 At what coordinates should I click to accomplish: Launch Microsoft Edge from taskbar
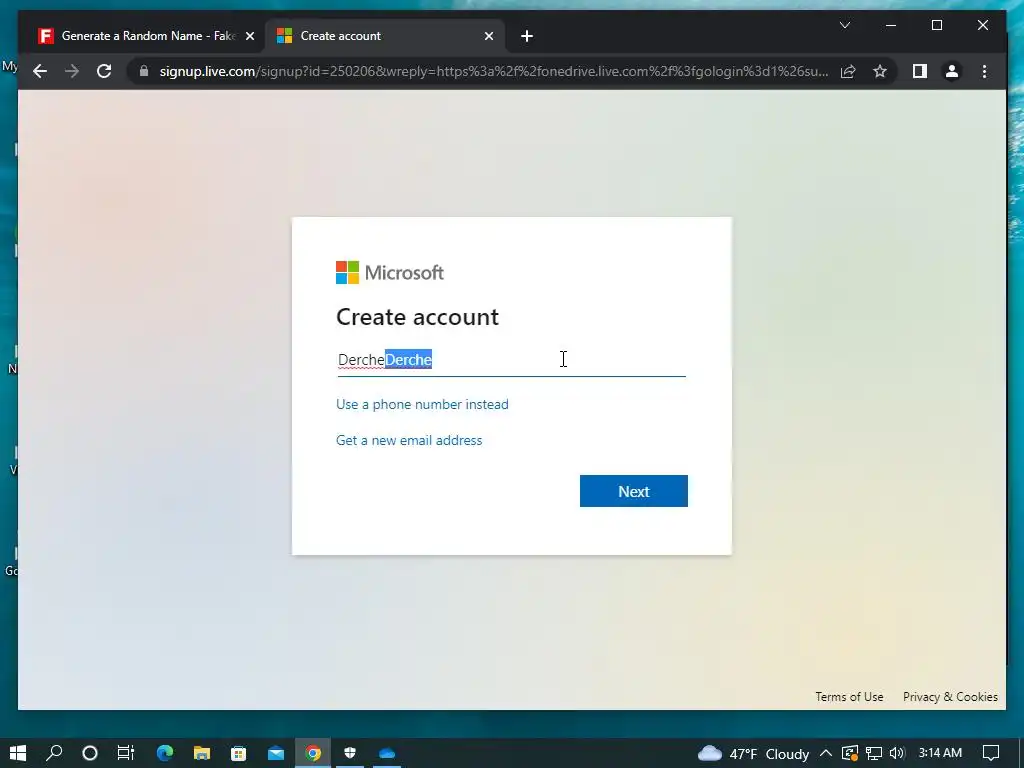pyautogui.click(x=165, y=753)
